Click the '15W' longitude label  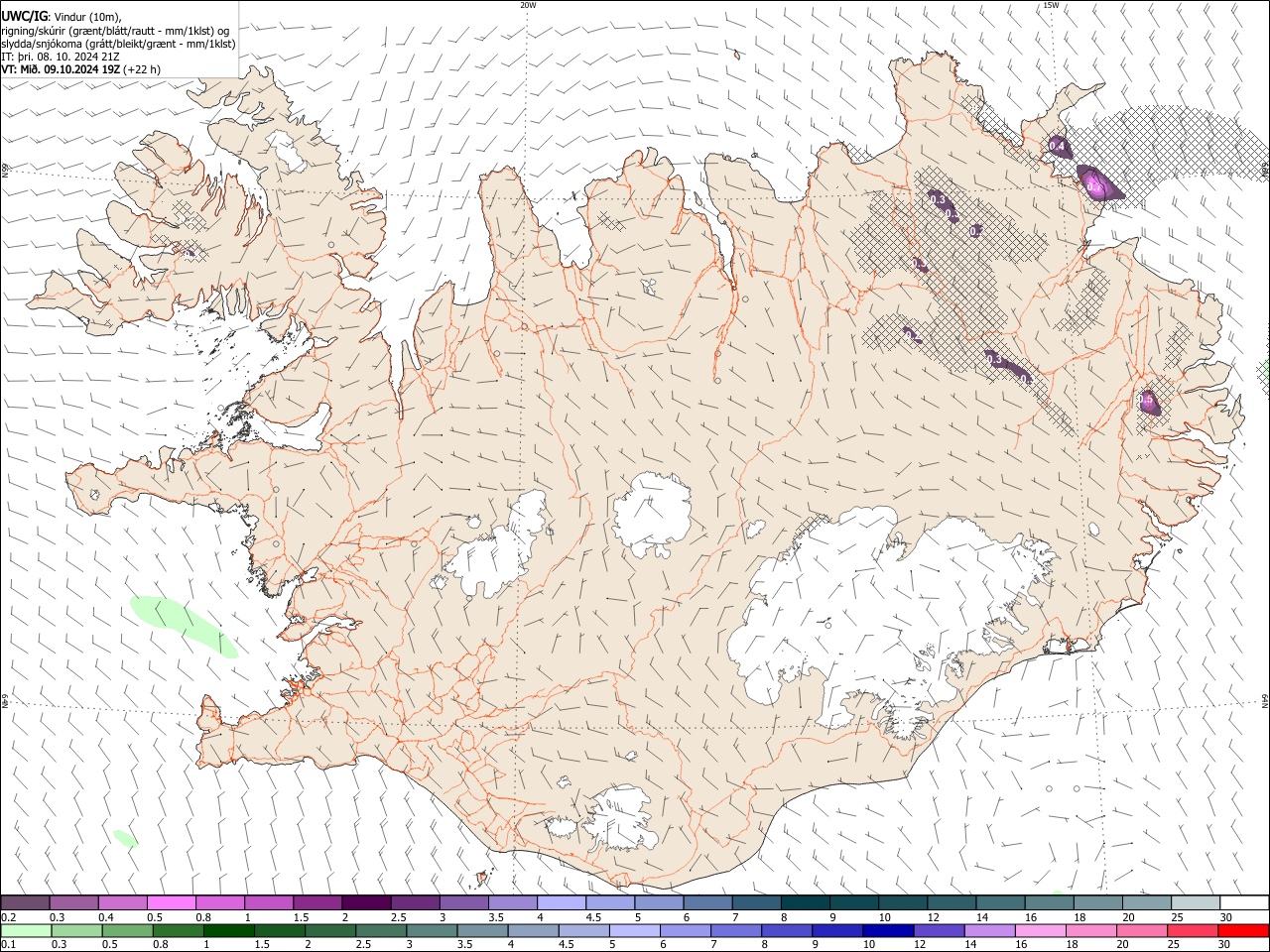1051,5
